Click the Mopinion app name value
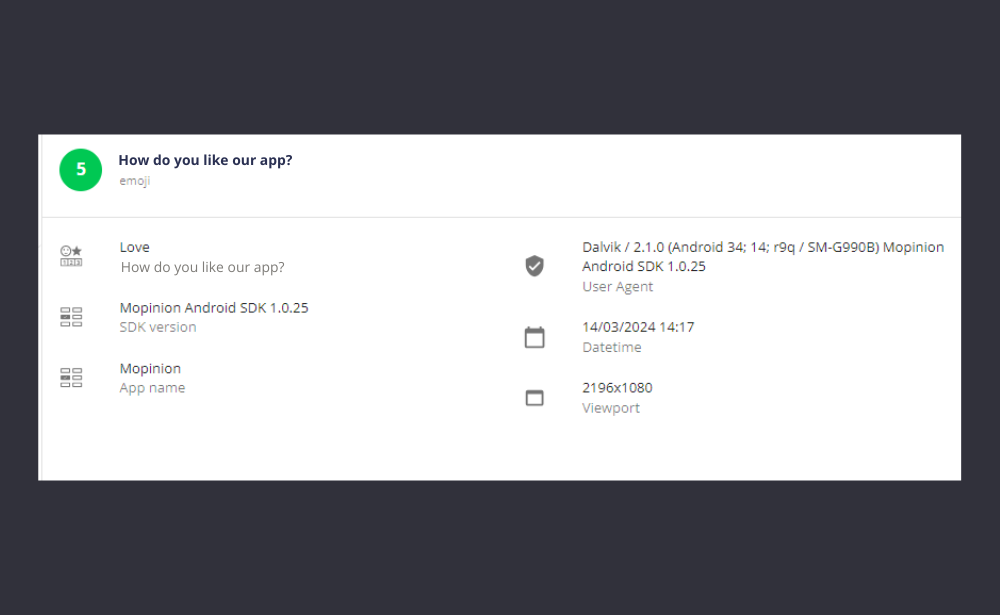1000x615 pixels. tap(150, 368)
